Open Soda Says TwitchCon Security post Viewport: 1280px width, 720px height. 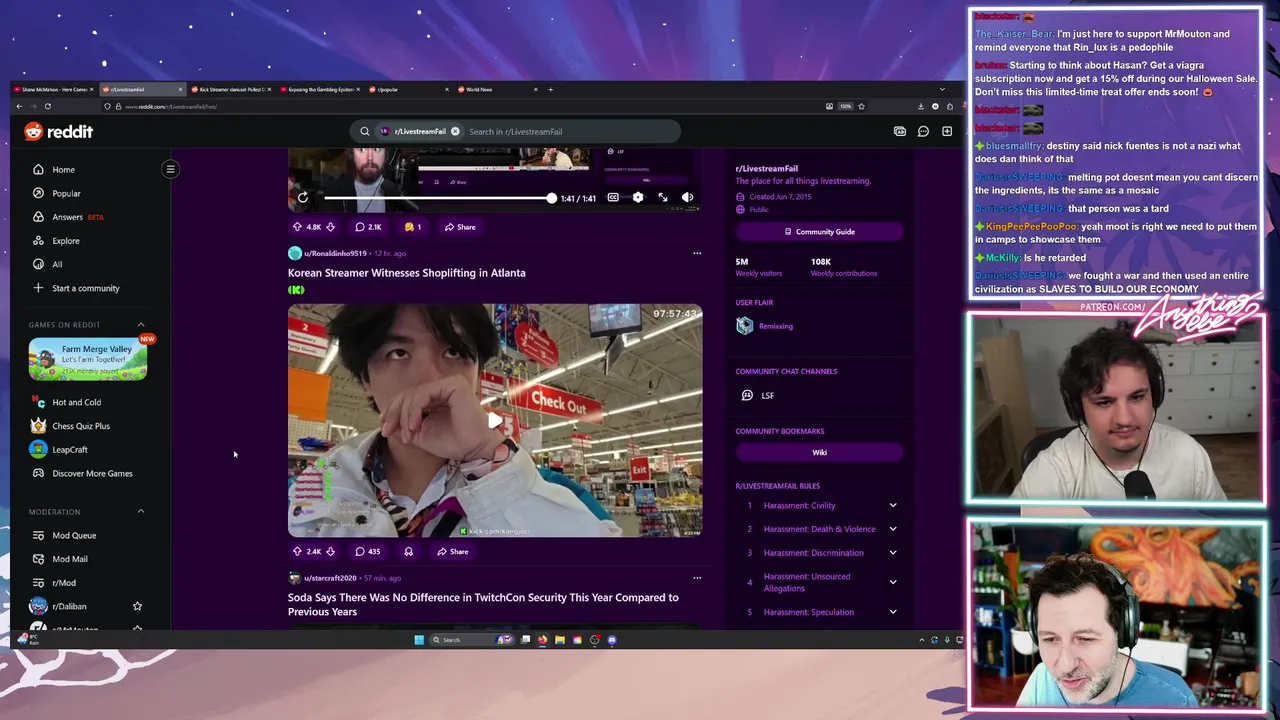tap(483, 604)
